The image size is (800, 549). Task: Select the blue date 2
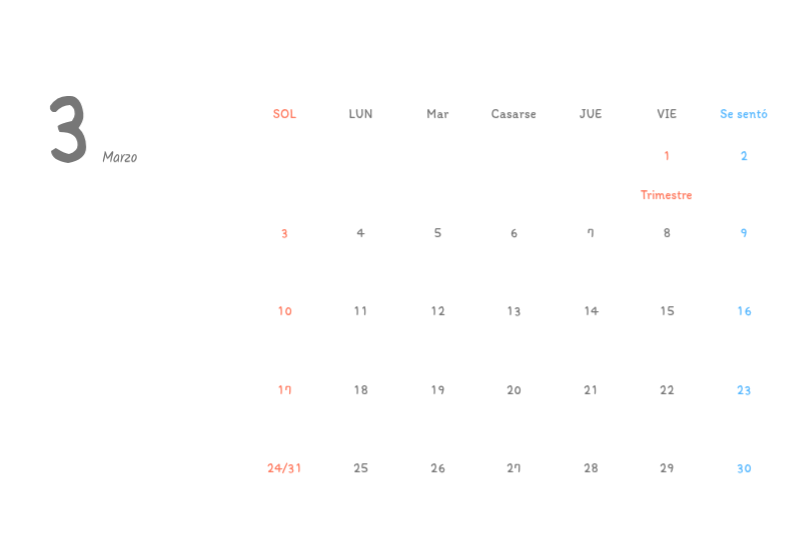point(744,156)
